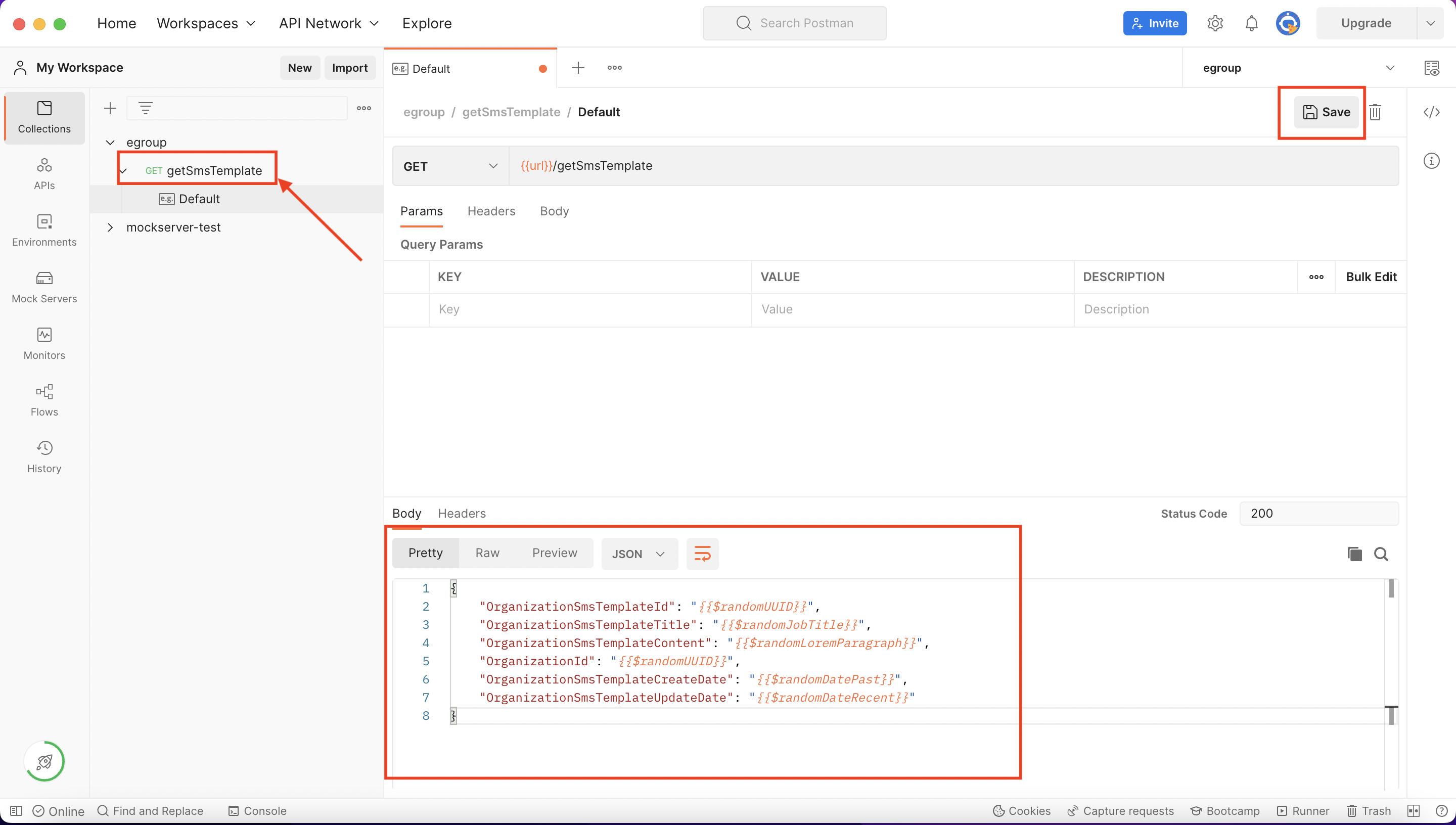Copy the response body

[1354, 554]
